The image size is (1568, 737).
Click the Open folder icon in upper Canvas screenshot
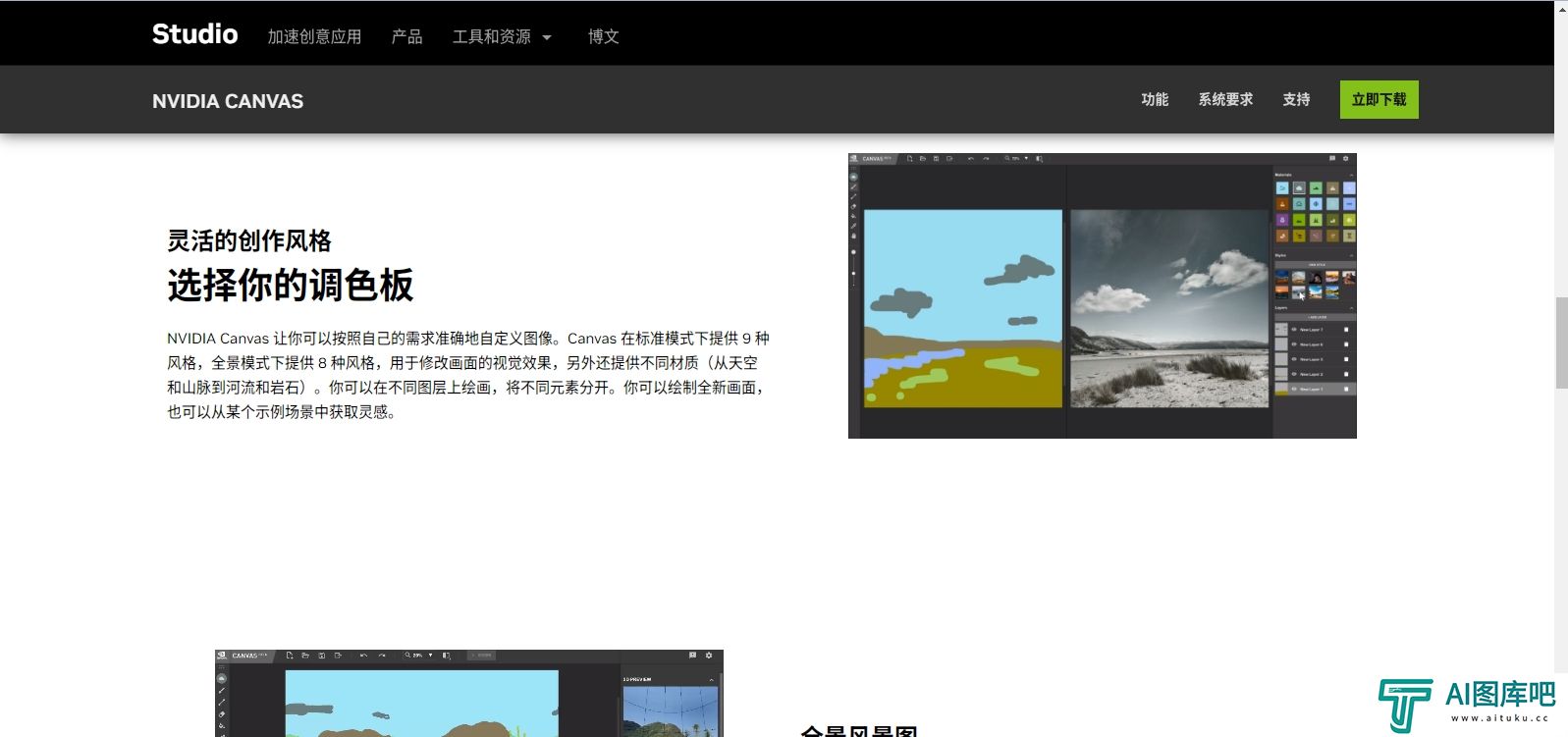pyautogui.click(x=923, y=158)
